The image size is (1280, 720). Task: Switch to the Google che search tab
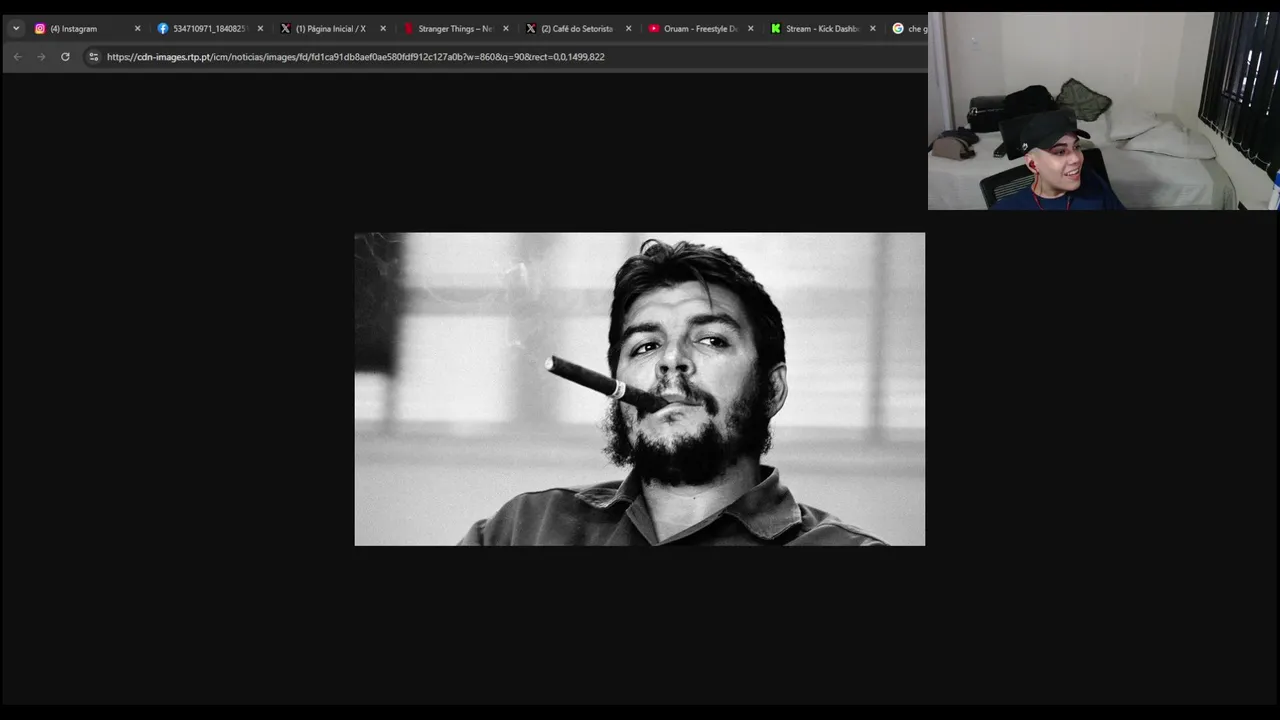click(908, 29)
